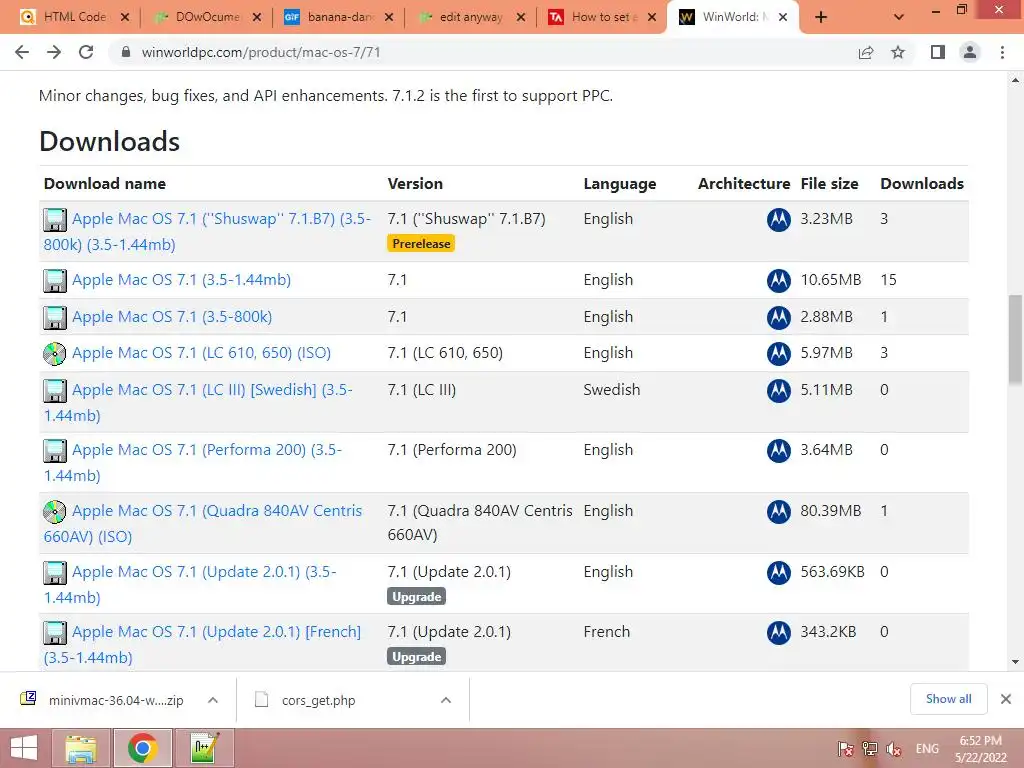Click the ENG language indicator
Screen dimensions: 1024x768
(x=927, y=749)
